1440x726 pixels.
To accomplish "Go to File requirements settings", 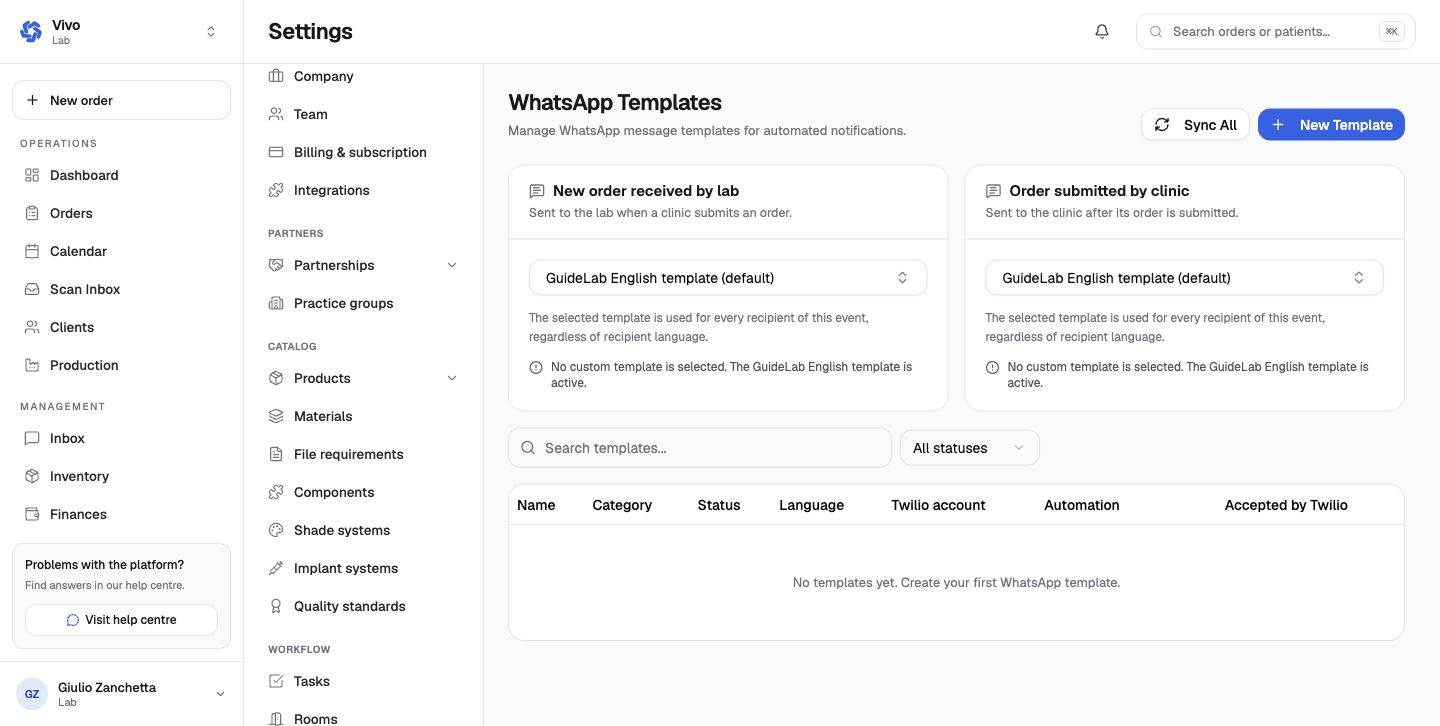I will [x=363, y=454].
